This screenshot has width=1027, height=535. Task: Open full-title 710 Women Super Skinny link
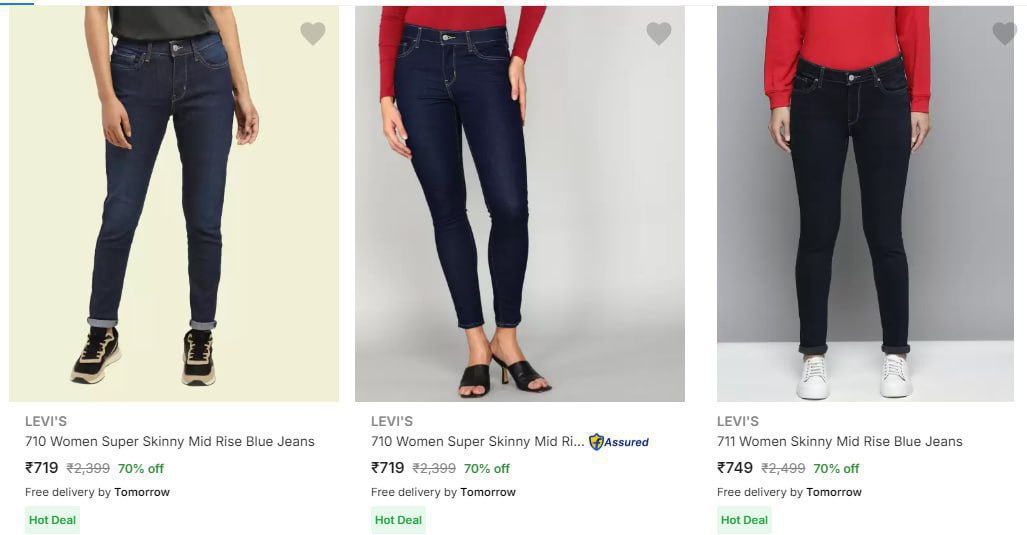point(170,442)
